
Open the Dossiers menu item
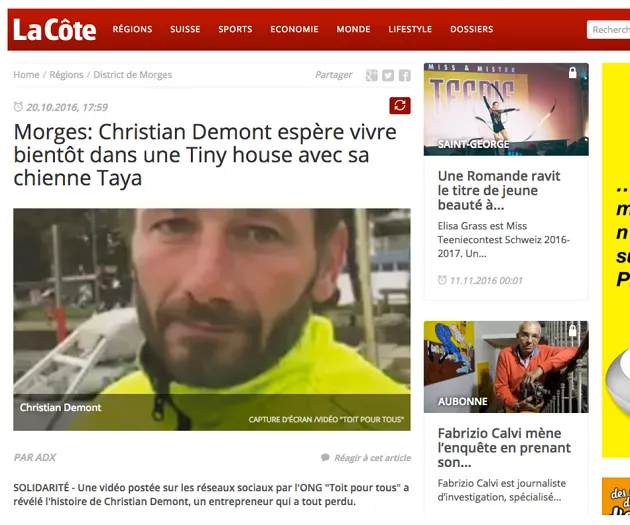coord(471,29)
